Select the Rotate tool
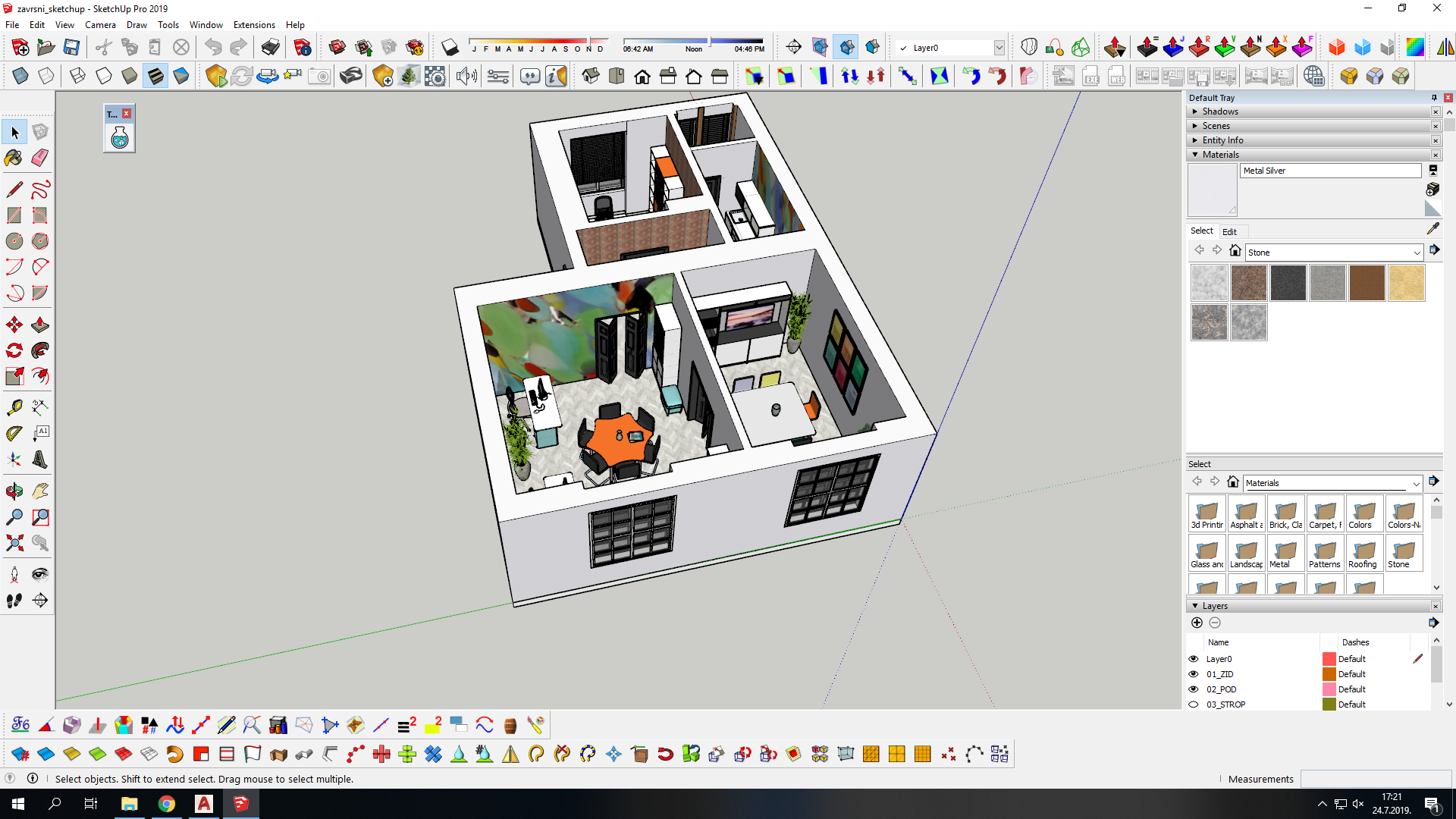The height and width of the screenshot is (819, 1456). (x=14, y=350)
